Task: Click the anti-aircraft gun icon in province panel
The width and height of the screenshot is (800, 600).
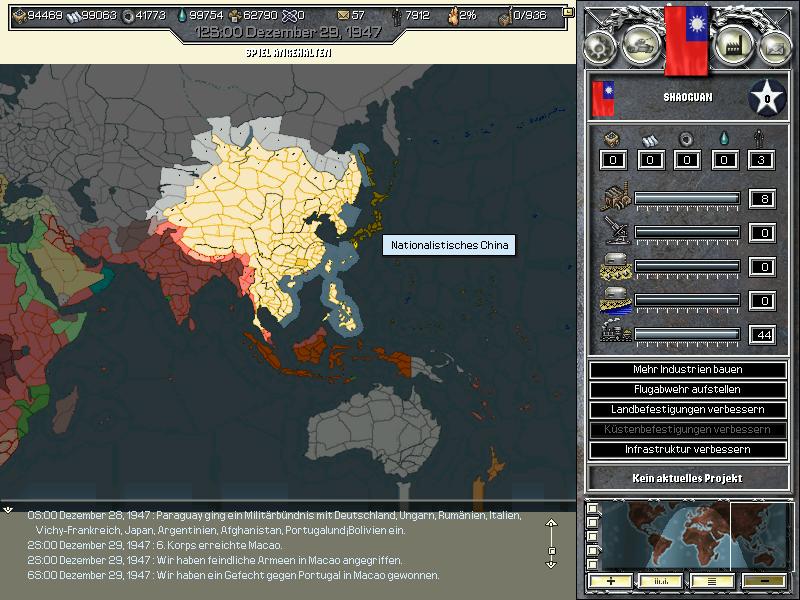Action: [616, 230]
